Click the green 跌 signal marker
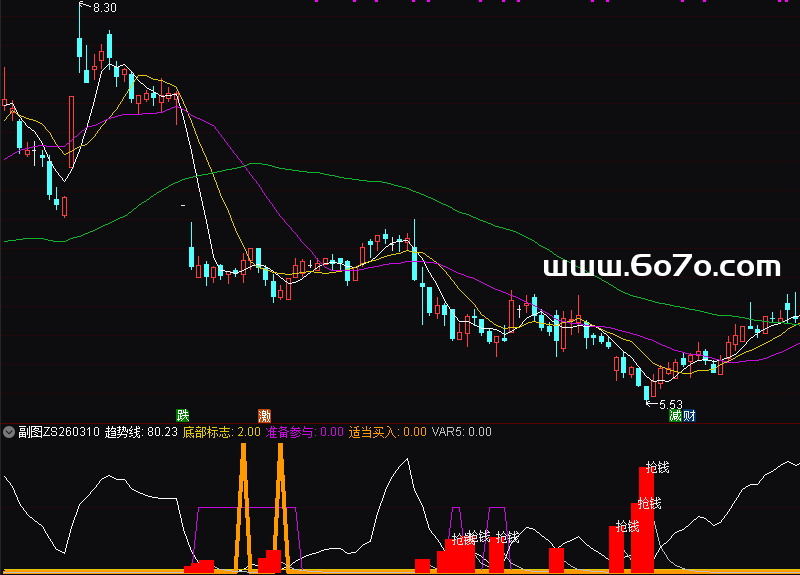 183,415
